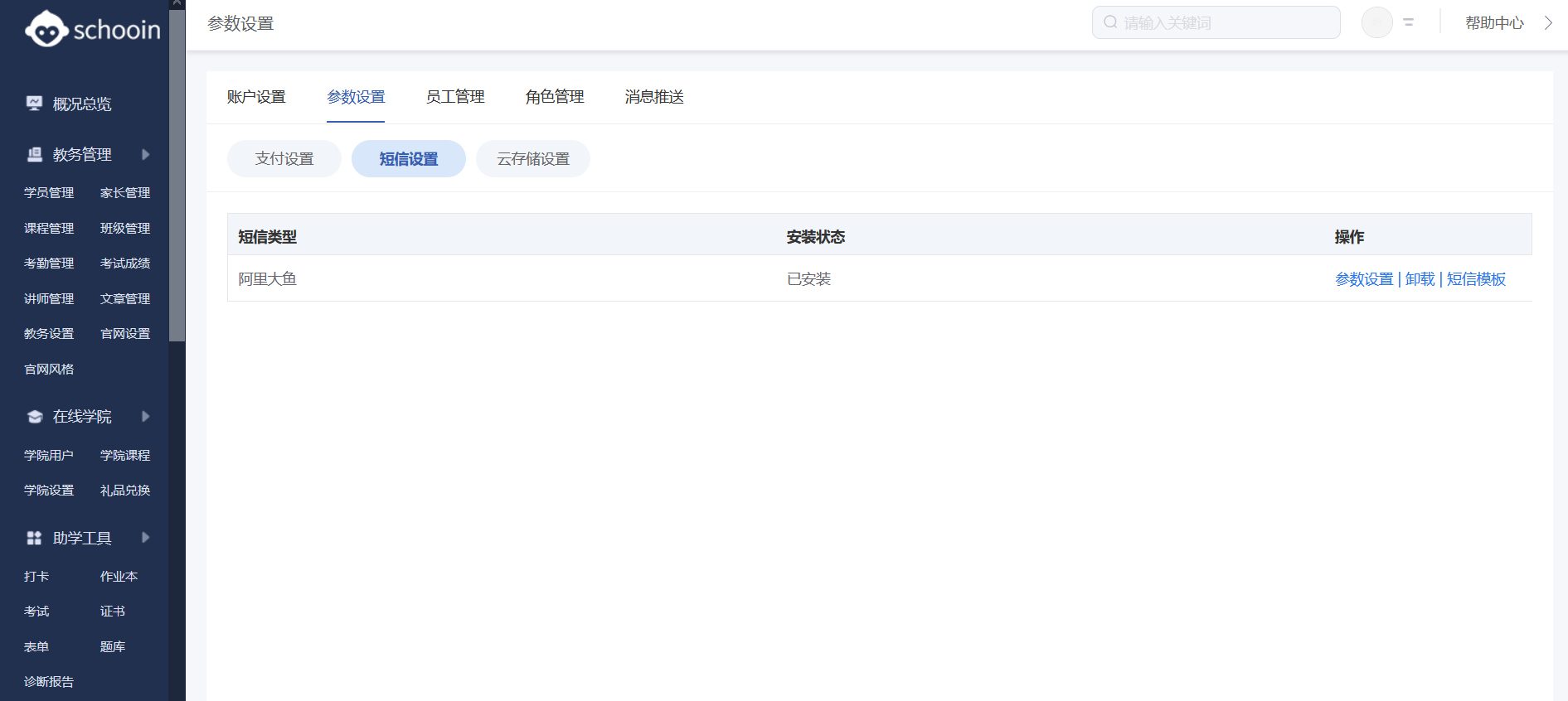
Task: Open 学员管理 in the sidebar
Action: pos(49,193)
